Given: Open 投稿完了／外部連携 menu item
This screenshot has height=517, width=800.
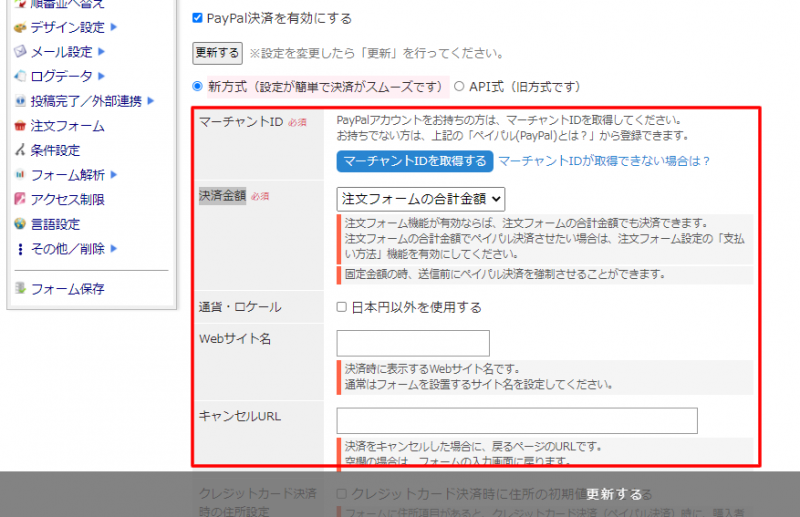Looking at the screenshot, I should (86, 101).
